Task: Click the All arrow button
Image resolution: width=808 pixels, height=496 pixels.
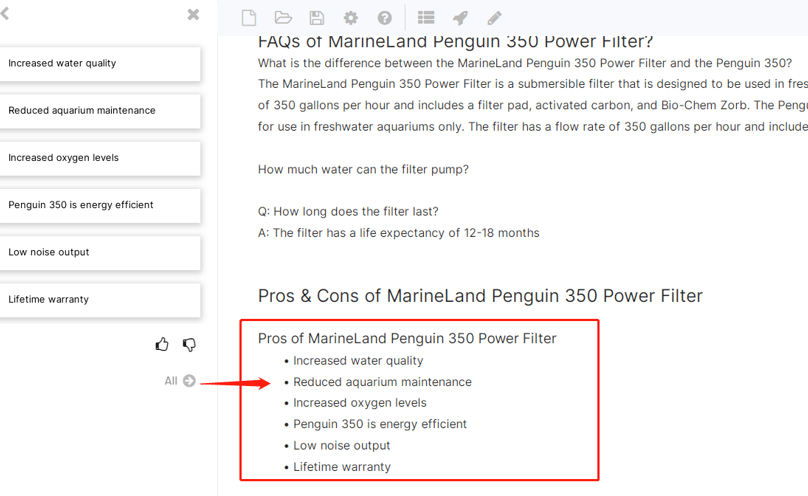Action: coord(180,381)
